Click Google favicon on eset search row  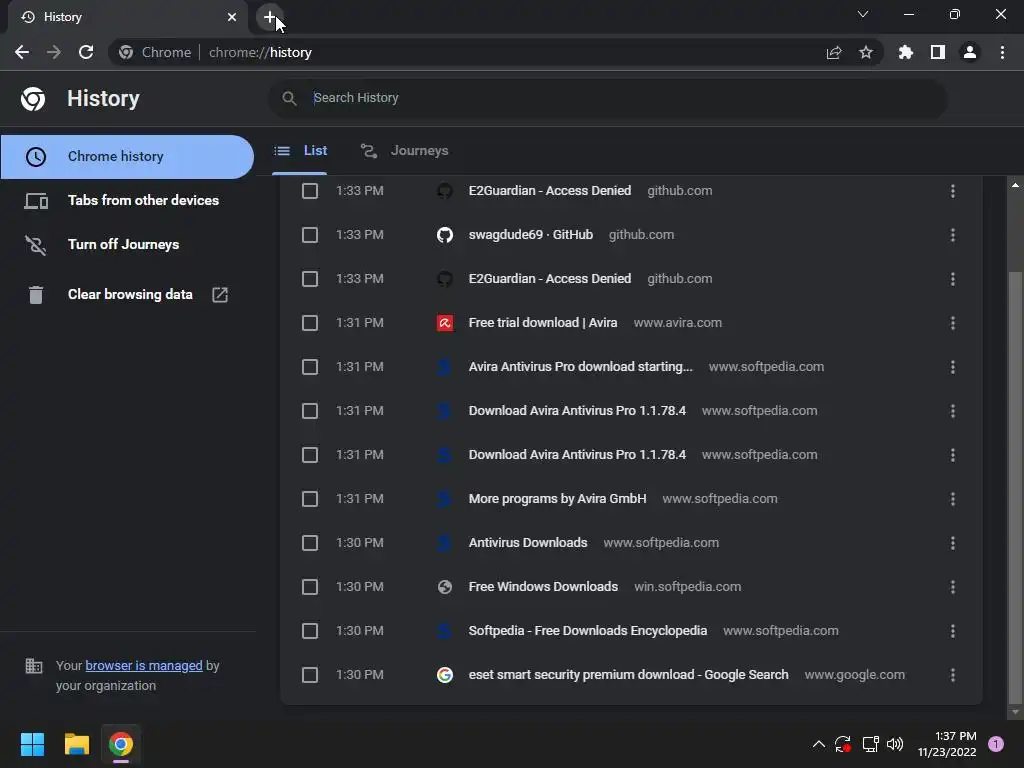click(x=445, y=675)
